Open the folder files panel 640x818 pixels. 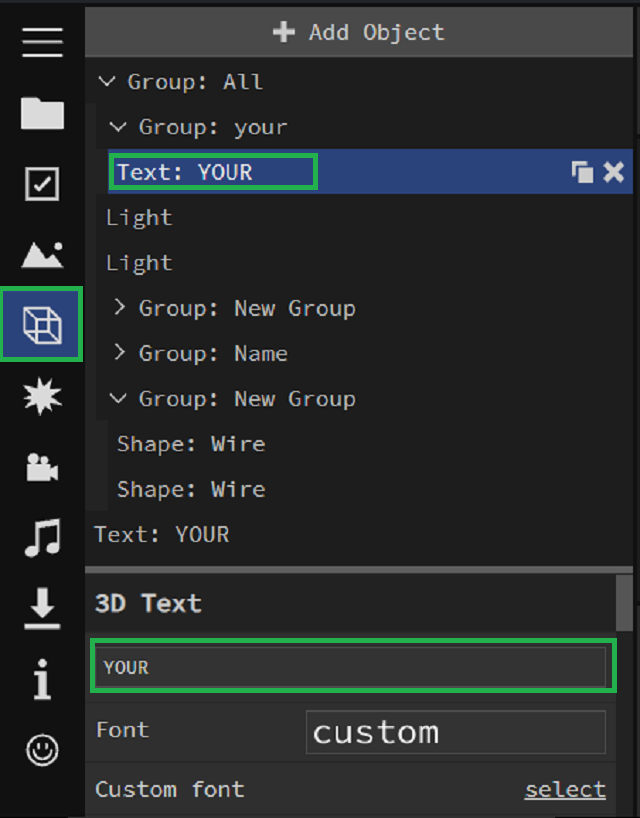click(42, 113)
